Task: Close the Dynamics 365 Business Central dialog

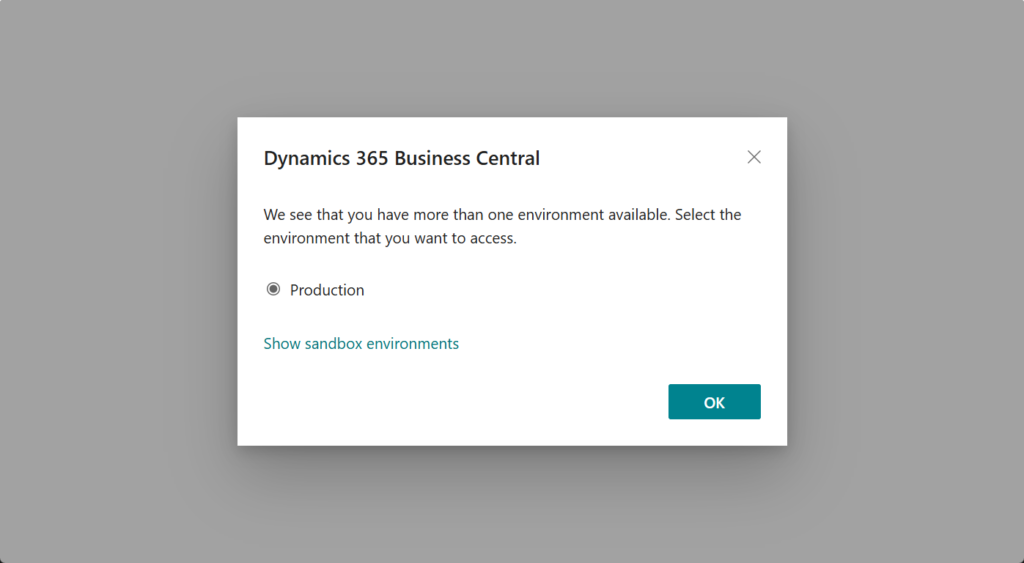Action: pyautogui.click(x=754, y=157)
